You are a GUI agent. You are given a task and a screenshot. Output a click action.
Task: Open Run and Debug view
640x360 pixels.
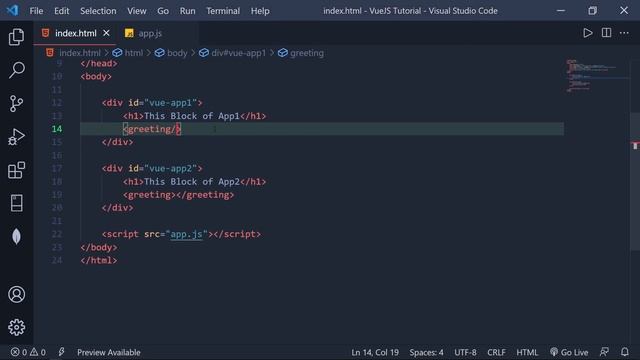(x=16, y=137)
